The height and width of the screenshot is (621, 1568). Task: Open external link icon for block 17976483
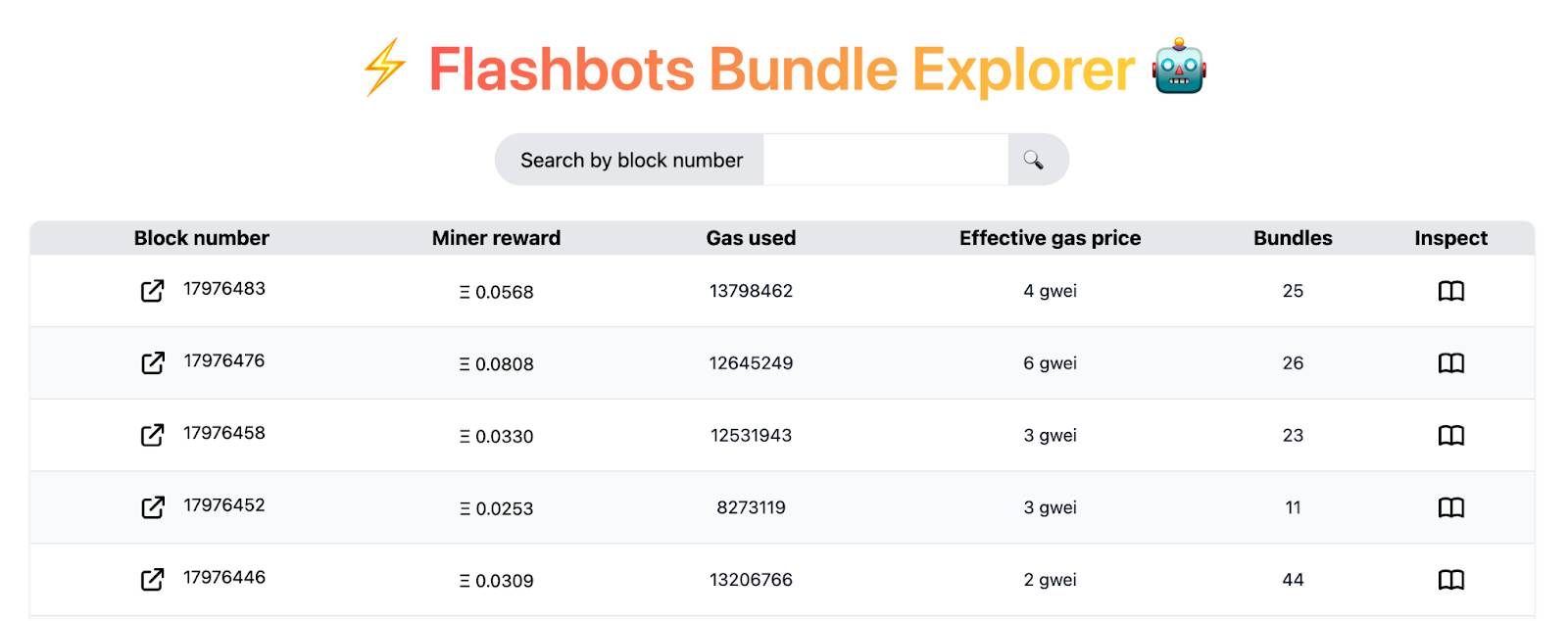click(153, 291)
